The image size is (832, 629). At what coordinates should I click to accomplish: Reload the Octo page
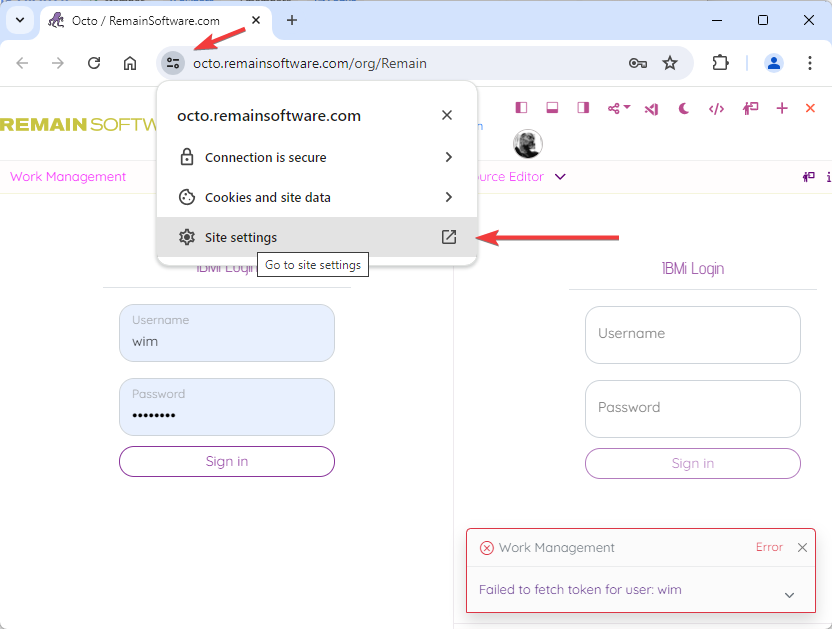point(94,63)
